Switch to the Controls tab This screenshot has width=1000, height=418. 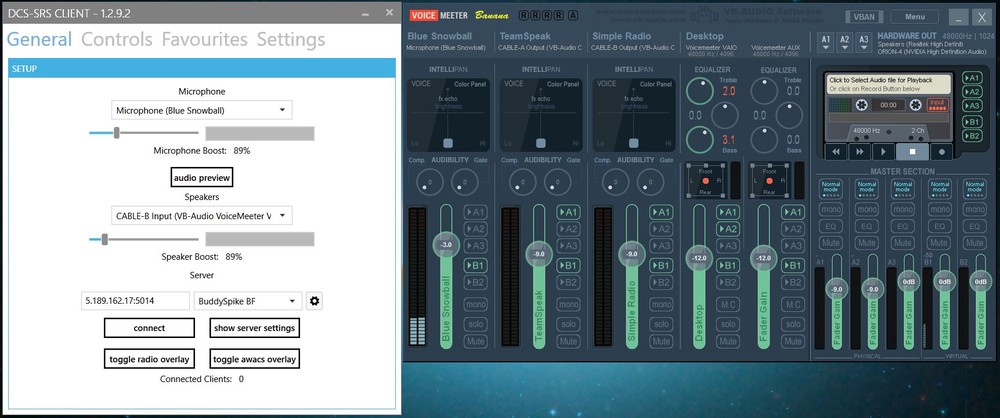click(117, 40)
